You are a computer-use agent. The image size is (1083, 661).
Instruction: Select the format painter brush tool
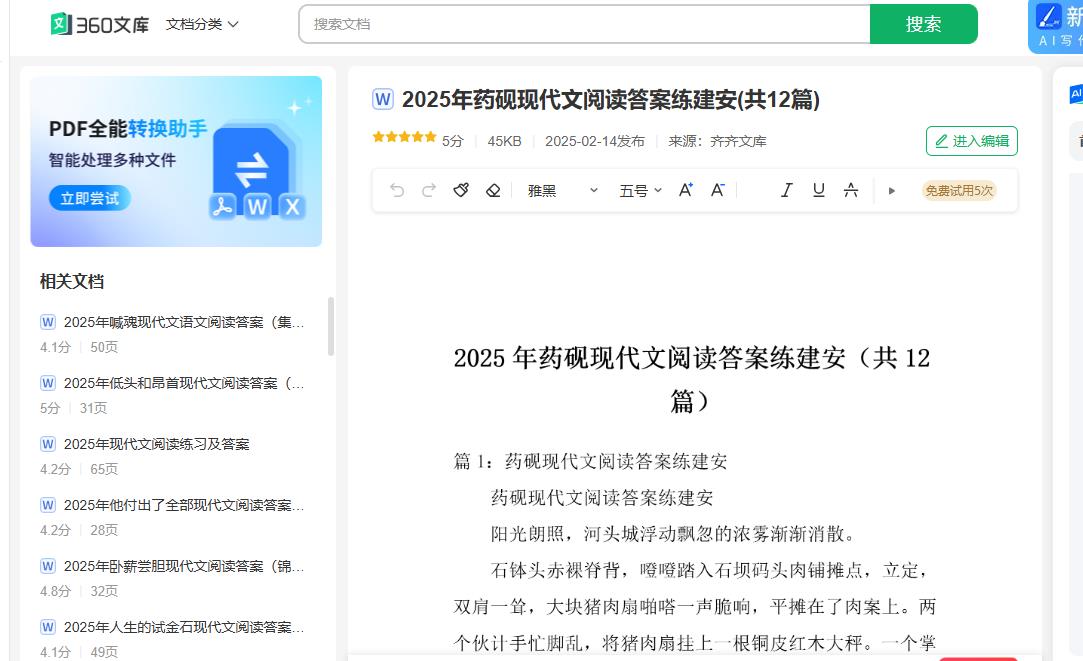(461, 190)
